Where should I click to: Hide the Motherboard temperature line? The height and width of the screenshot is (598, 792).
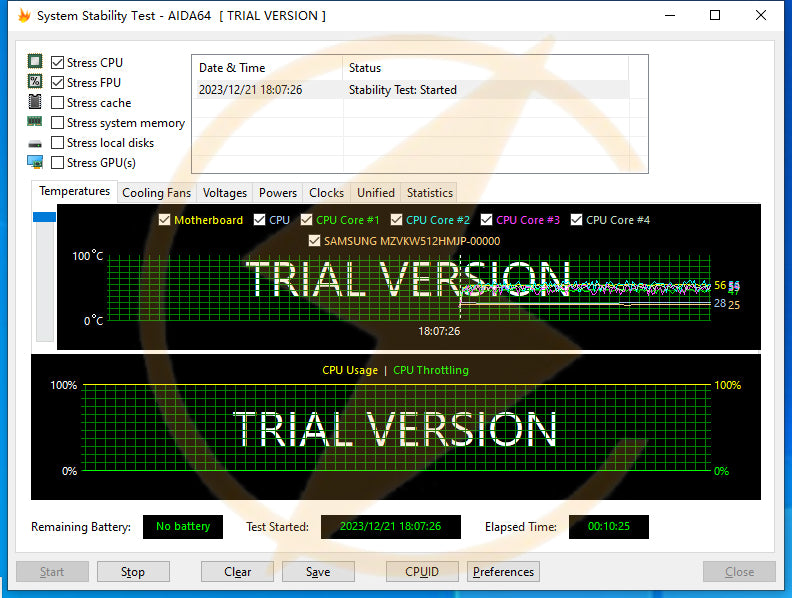(165, 220)
